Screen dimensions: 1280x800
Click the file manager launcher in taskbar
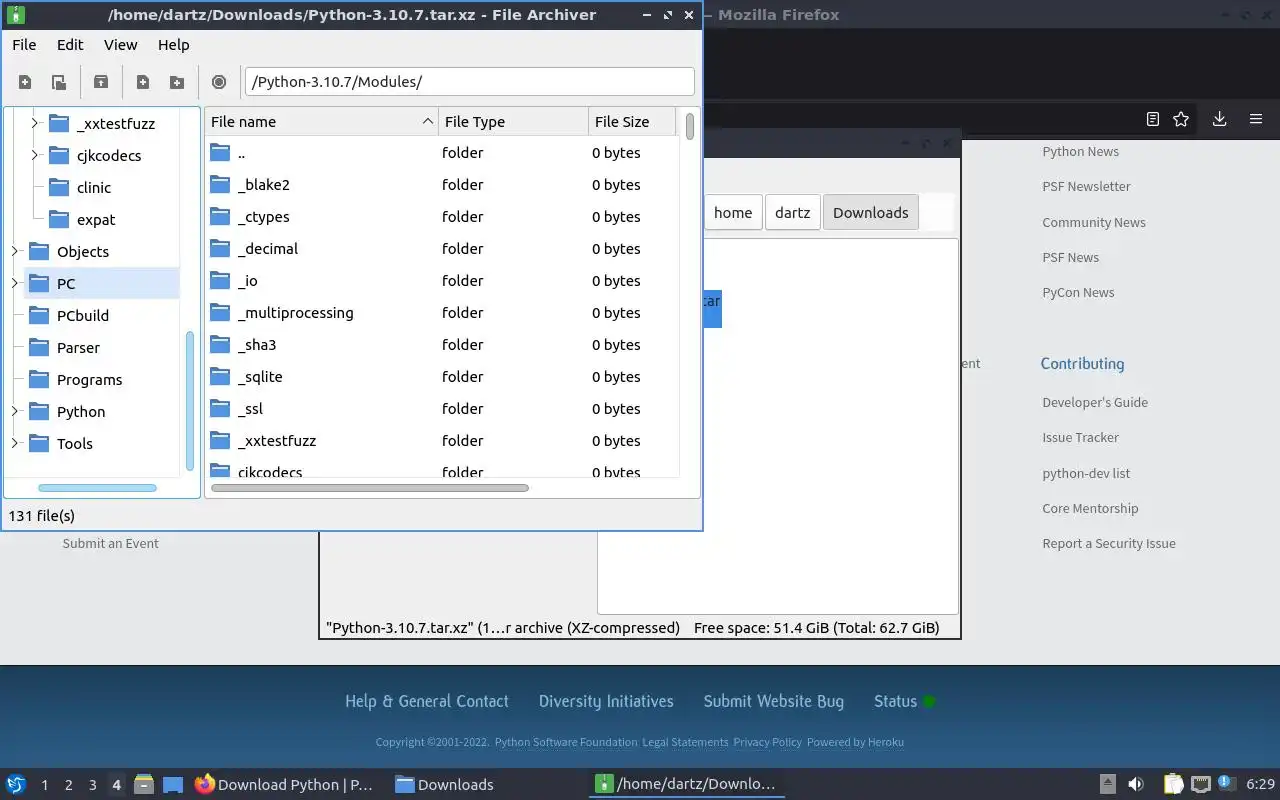click(x=143, y=784)
